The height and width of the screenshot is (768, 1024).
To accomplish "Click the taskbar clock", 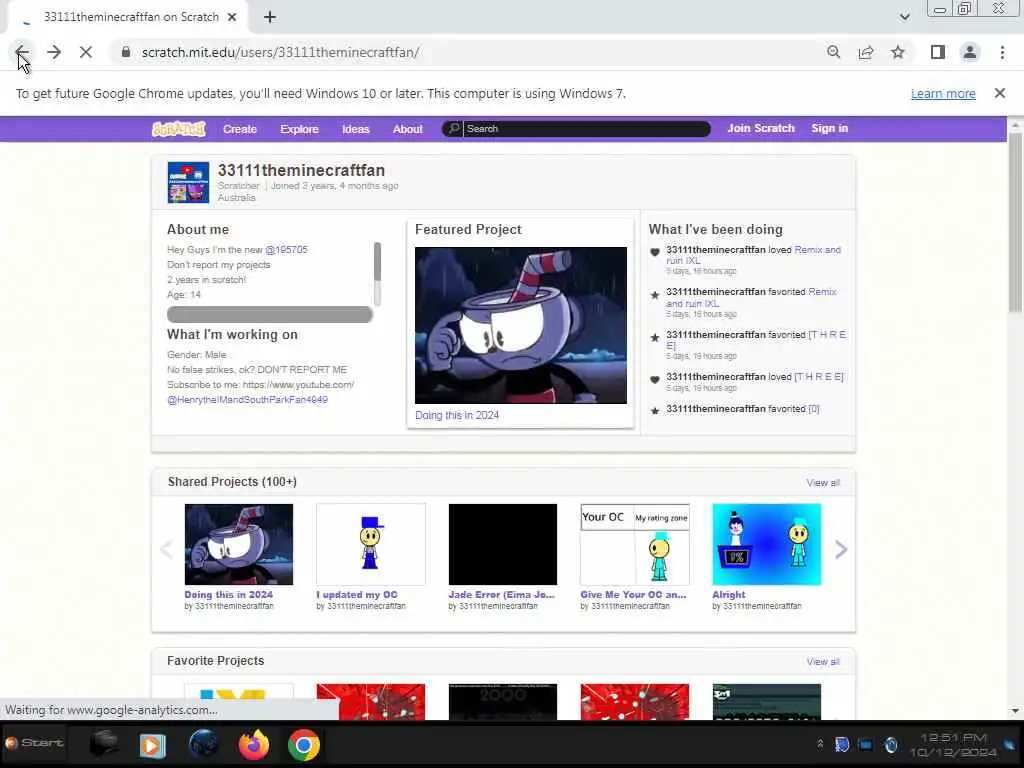I will pyautogui.click(x=953, y=745).
